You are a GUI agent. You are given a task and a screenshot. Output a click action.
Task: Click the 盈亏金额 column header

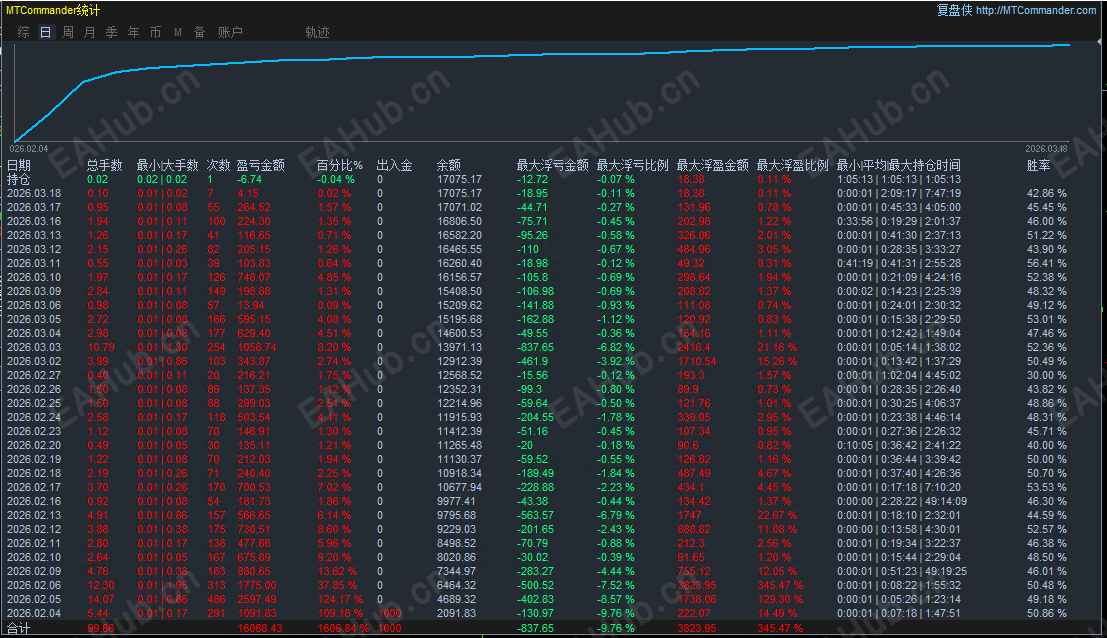click(x=261, y=165)
